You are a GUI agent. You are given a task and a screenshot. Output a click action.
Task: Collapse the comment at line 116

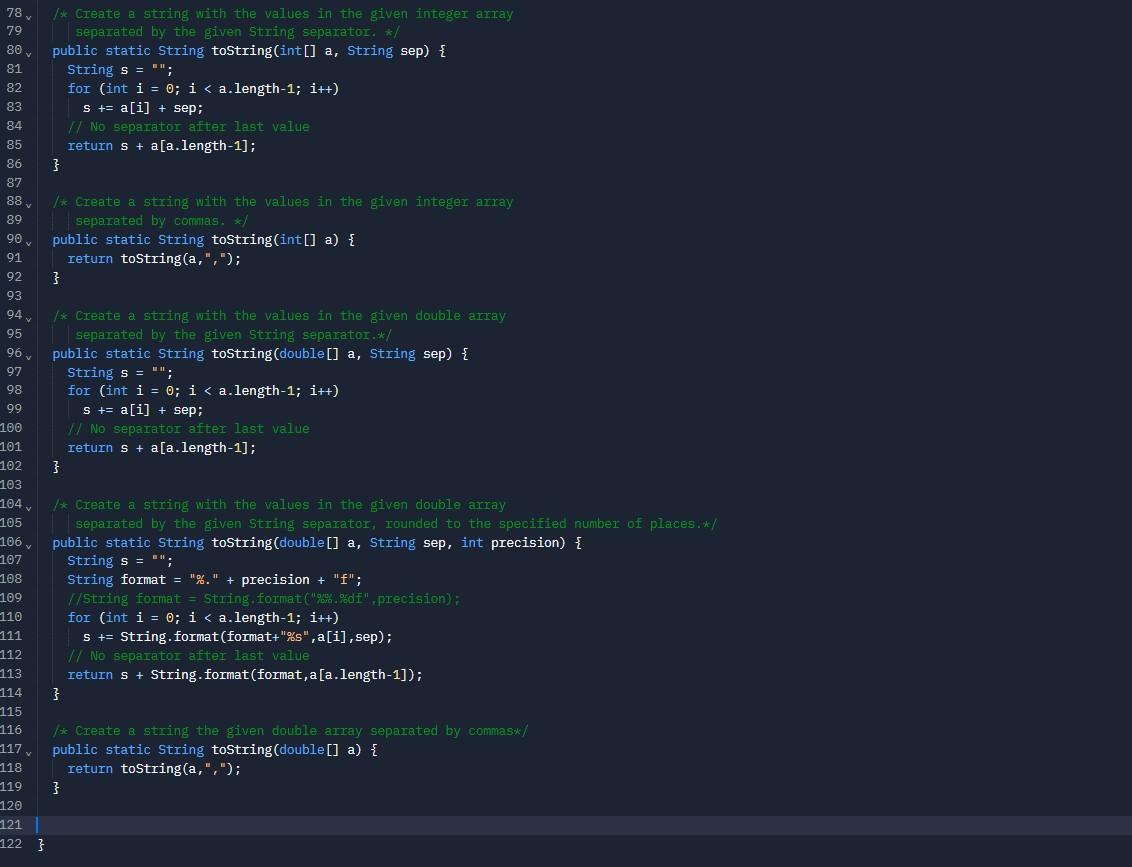30,731
